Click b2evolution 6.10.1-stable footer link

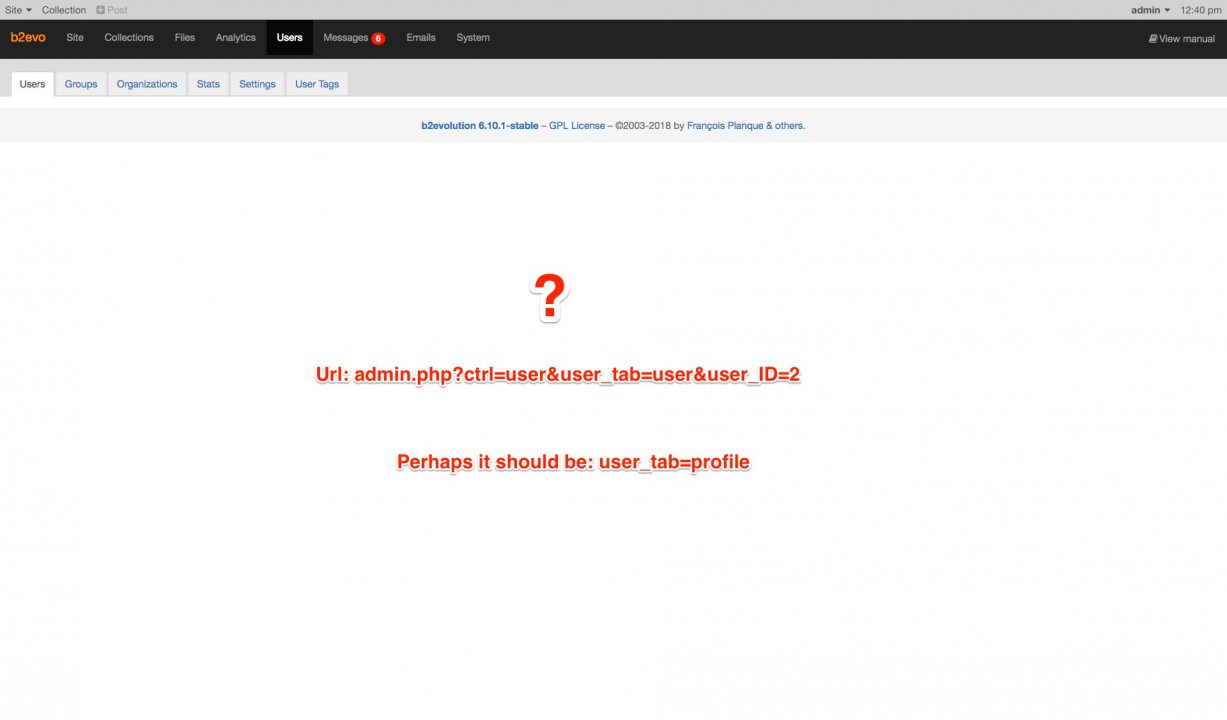tap(480, 126)
